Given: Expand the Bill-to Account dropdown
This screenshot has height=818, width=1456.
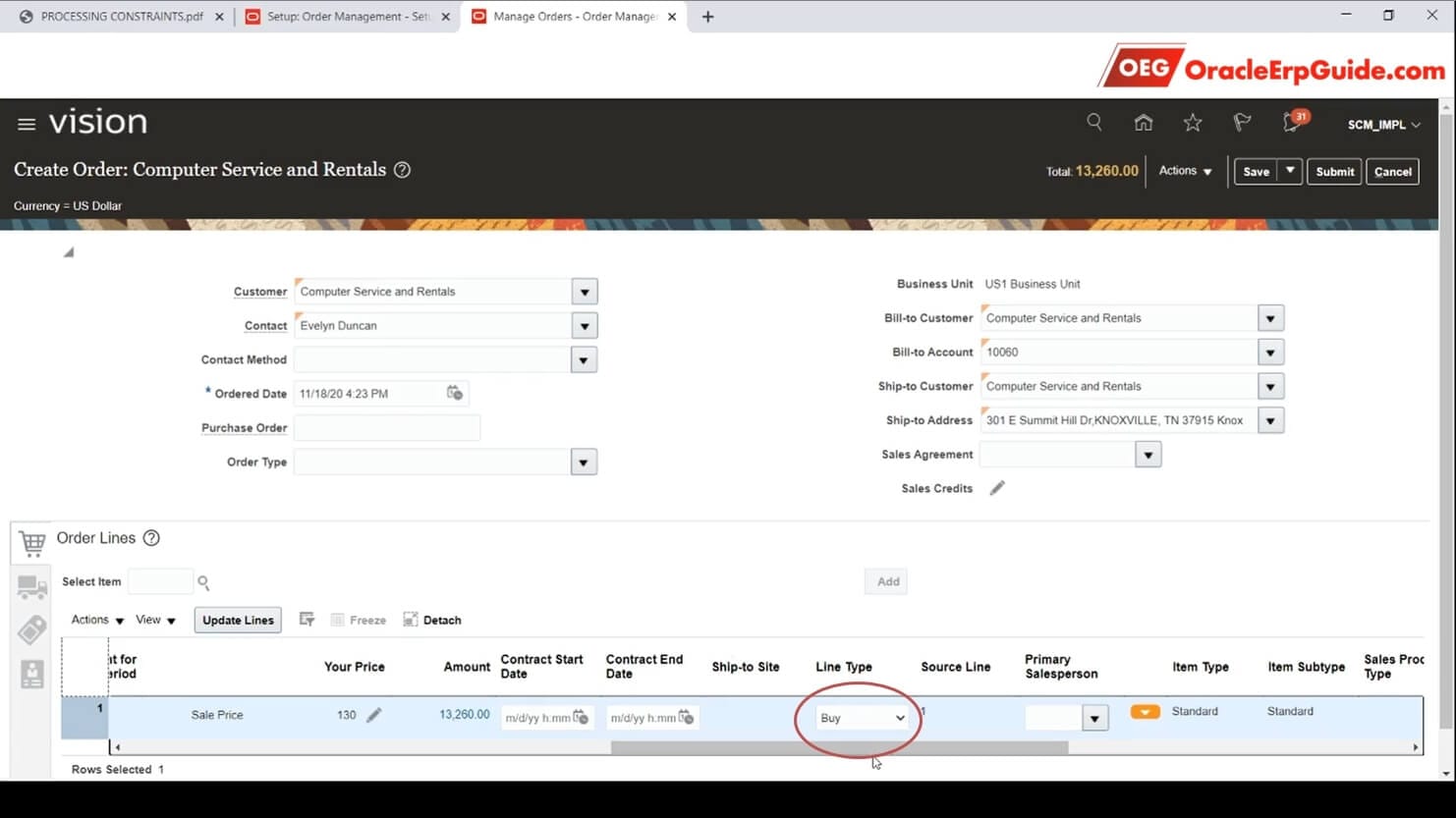Looking at the screenshot, I should tap(1270, 353).
